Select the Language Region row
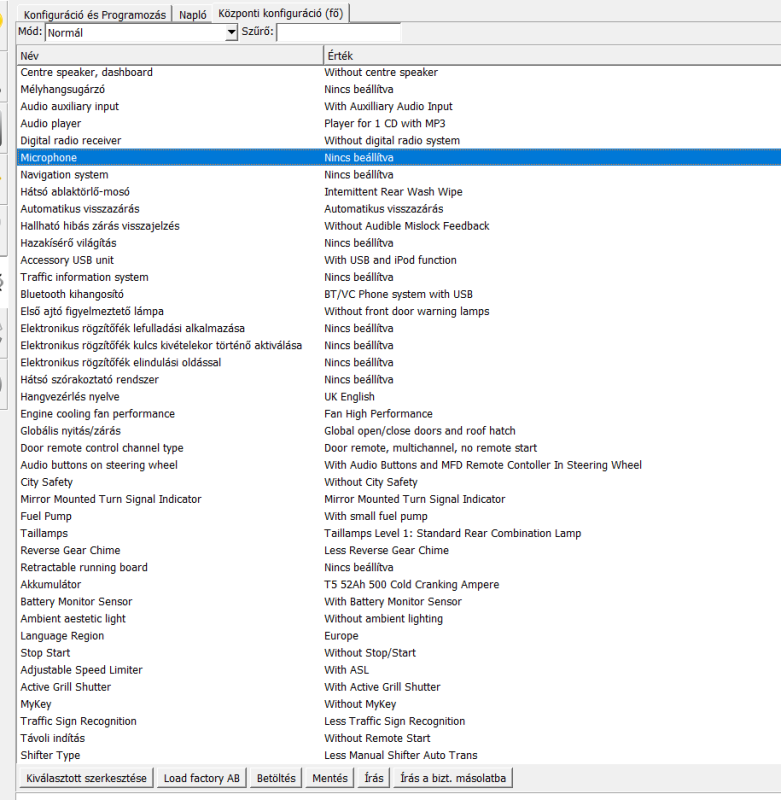This screenshot has height=800, width=781. [399, 636]
